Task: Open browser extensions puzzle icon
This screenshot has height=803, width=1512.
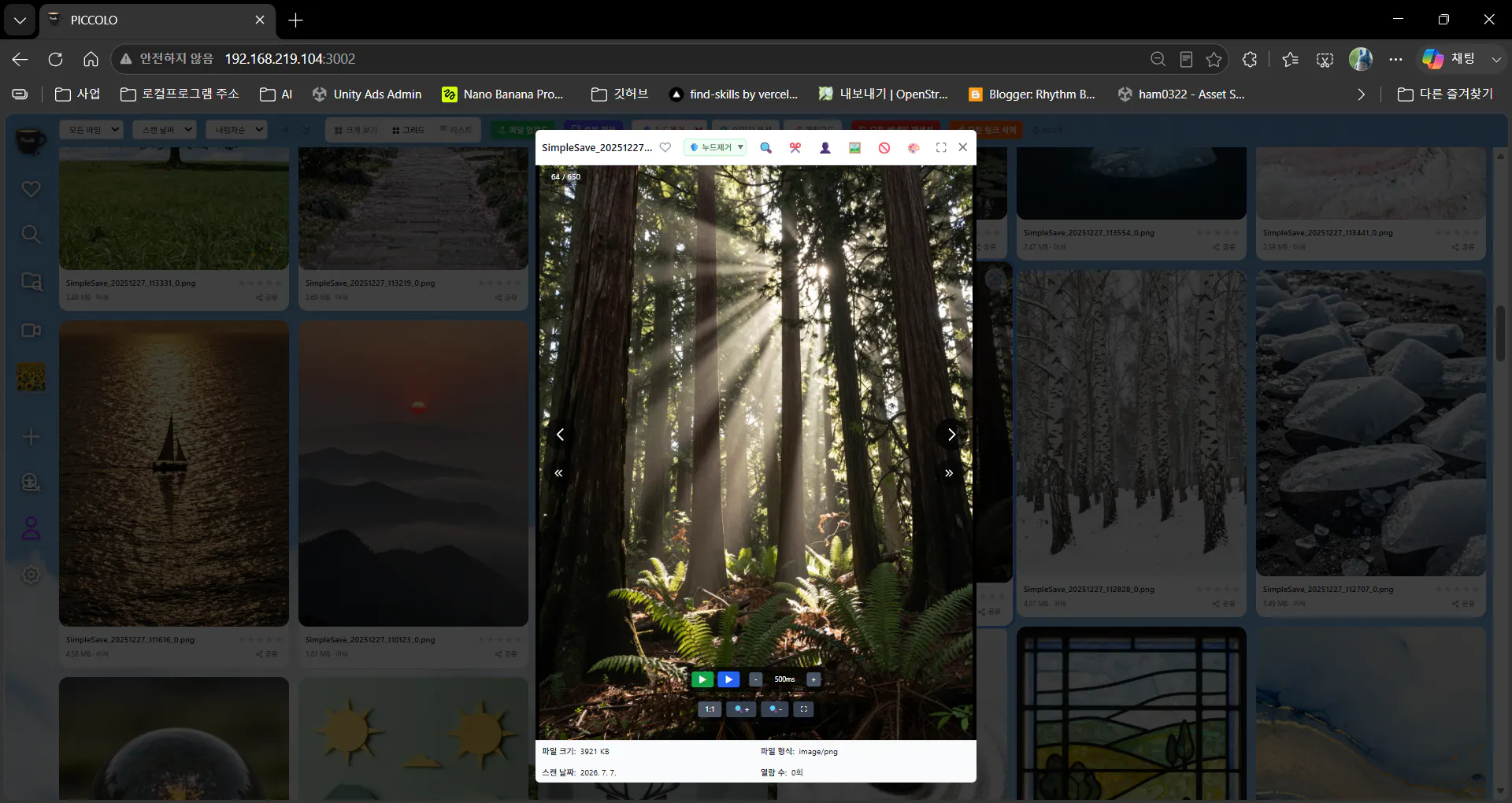Action: [x=1250, y=59]
